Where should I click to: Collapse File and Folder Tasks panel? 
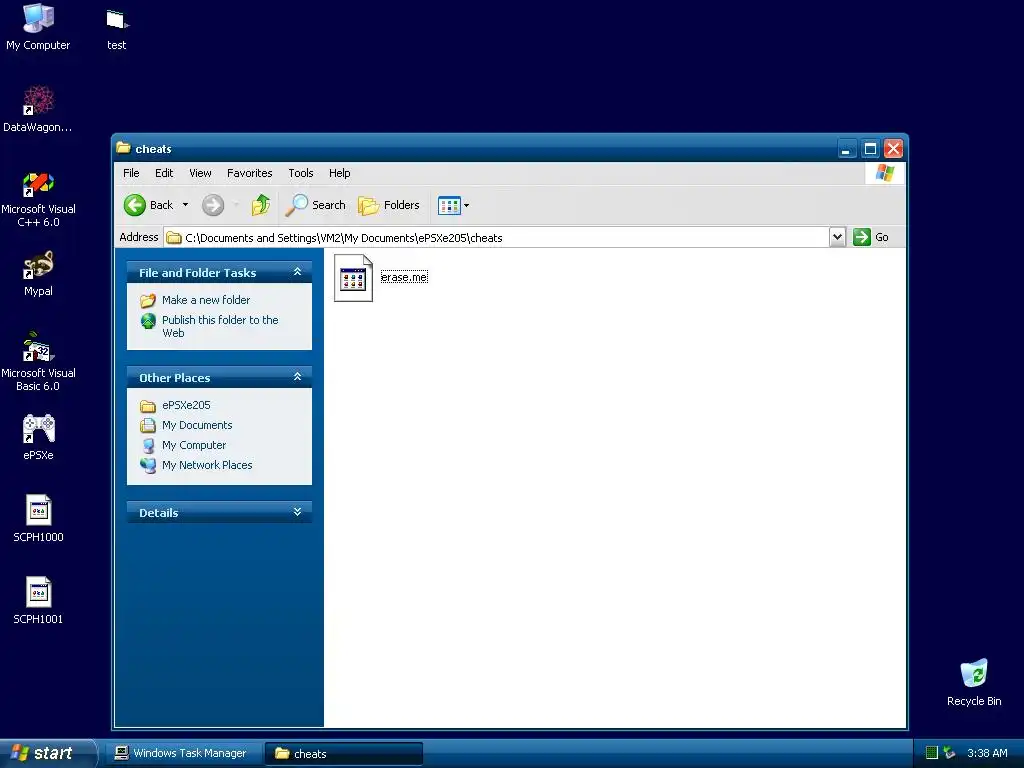pos(297,272)
